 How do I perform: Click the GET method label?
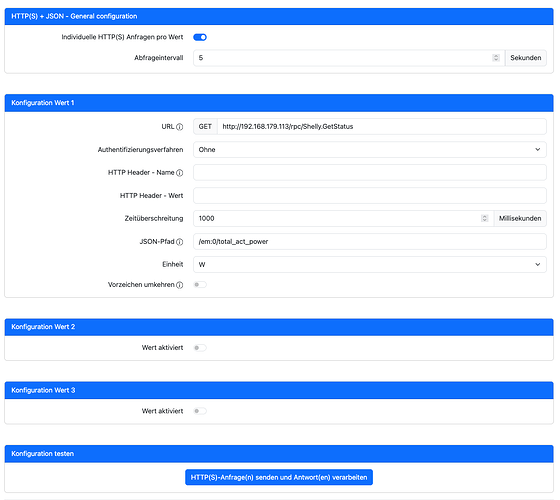coord(205,126)
